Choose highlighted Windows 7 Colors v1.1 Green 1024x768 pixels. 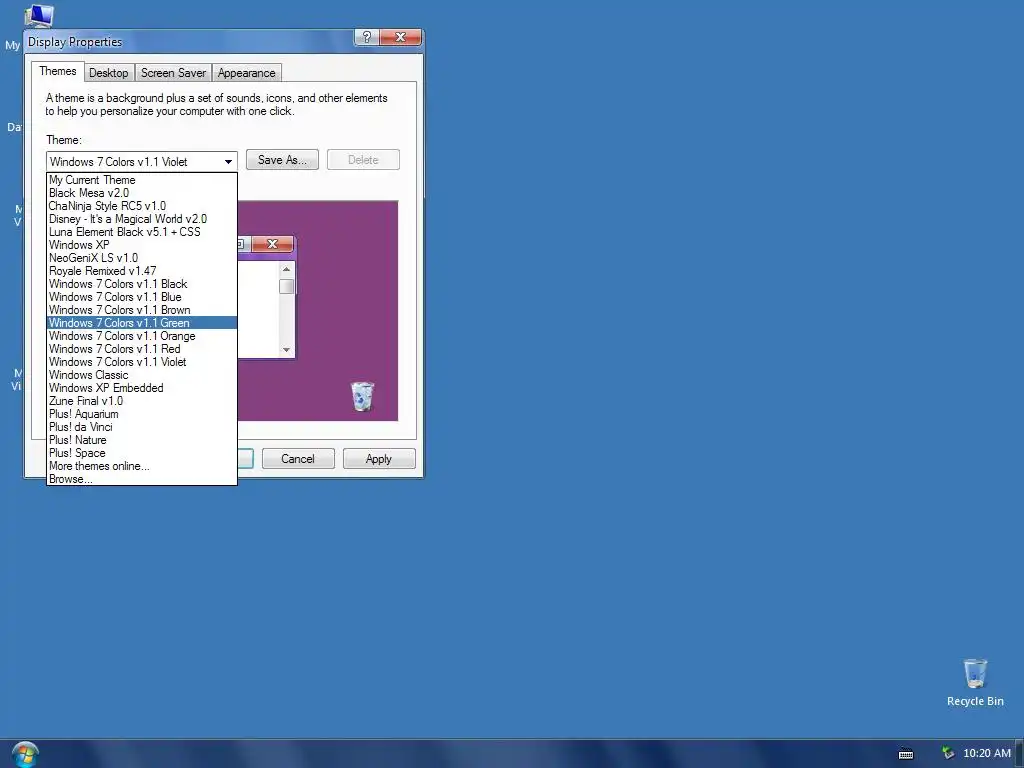click(x=142, y=323)
